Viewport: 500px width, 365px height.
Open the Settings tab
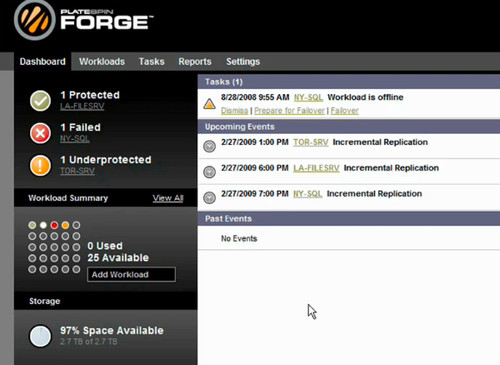pos(243,62)
